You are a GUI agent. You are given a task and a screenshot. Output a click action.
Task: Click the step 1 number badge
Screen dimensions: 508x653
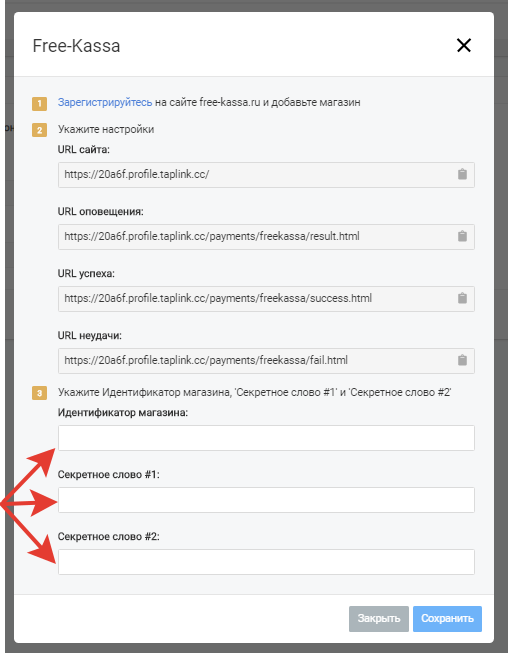[40, 103]
